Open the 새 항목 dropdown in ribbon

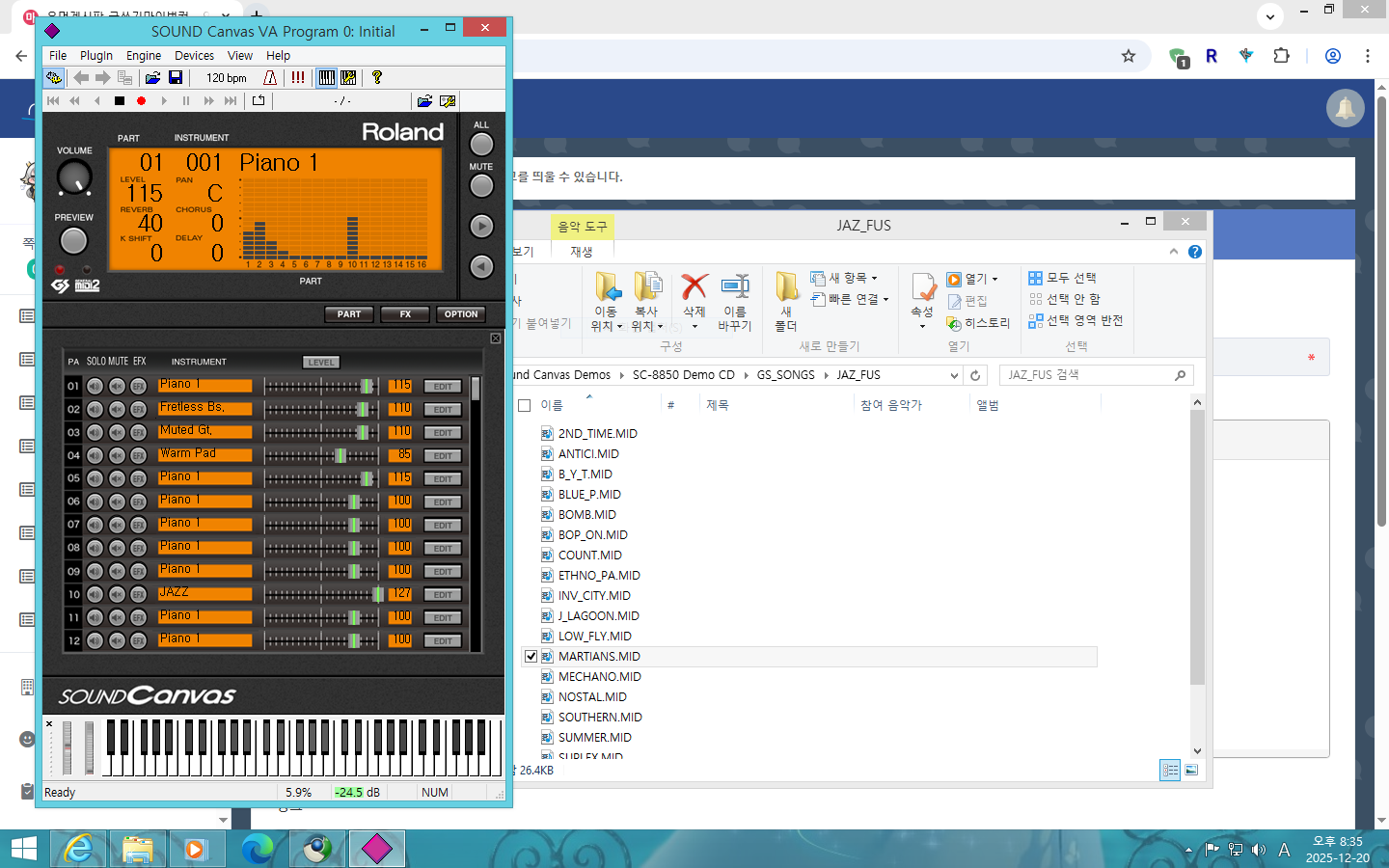[874, 278]
